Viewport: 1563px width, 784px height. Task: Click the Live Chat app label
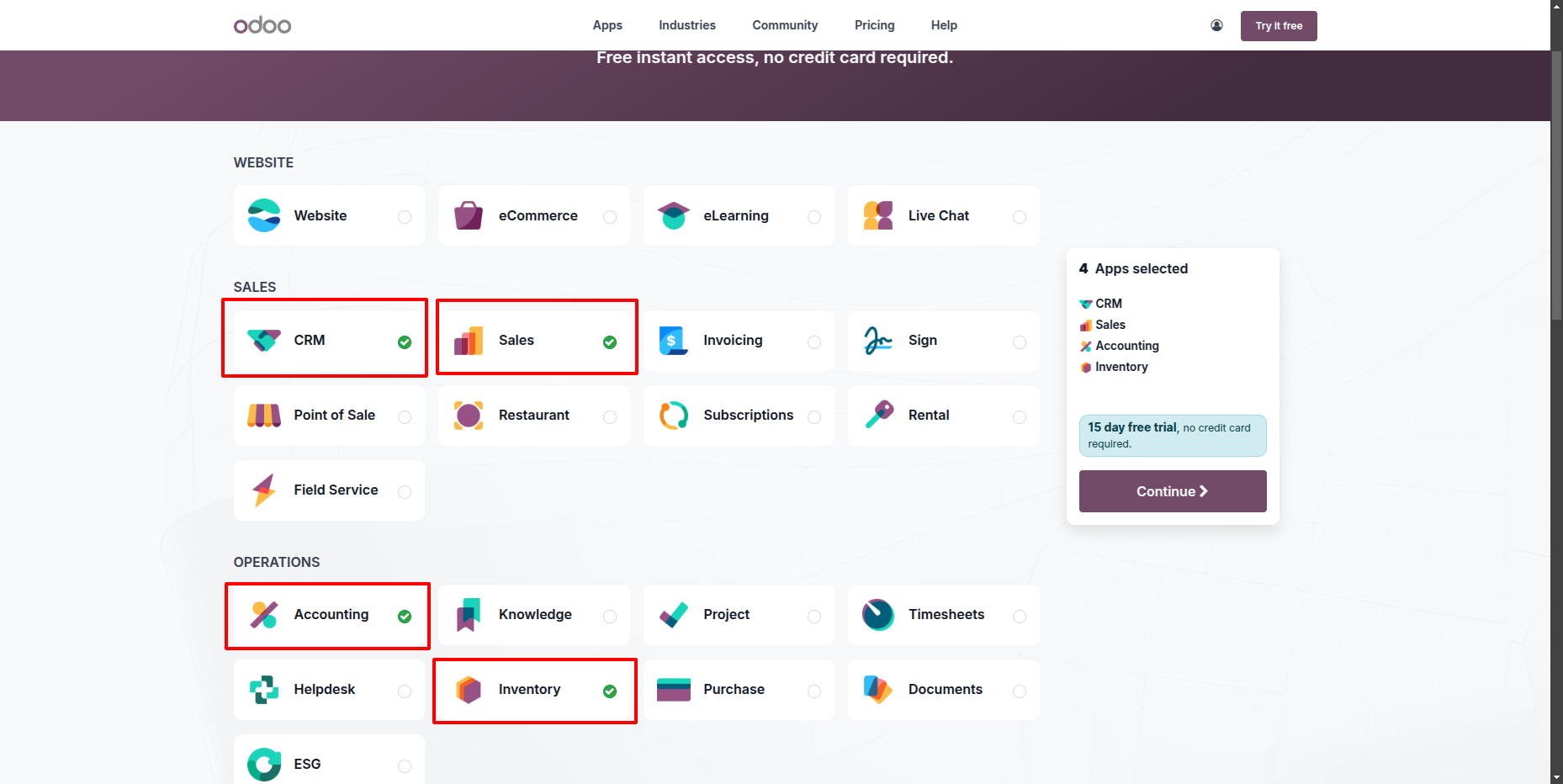[x=939, y=215]
